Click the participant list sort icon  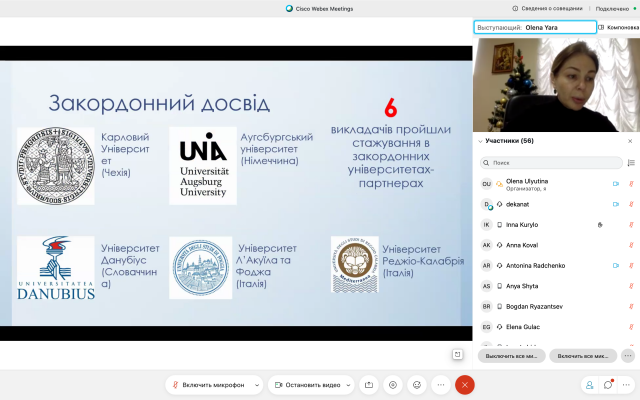[631, 162]
